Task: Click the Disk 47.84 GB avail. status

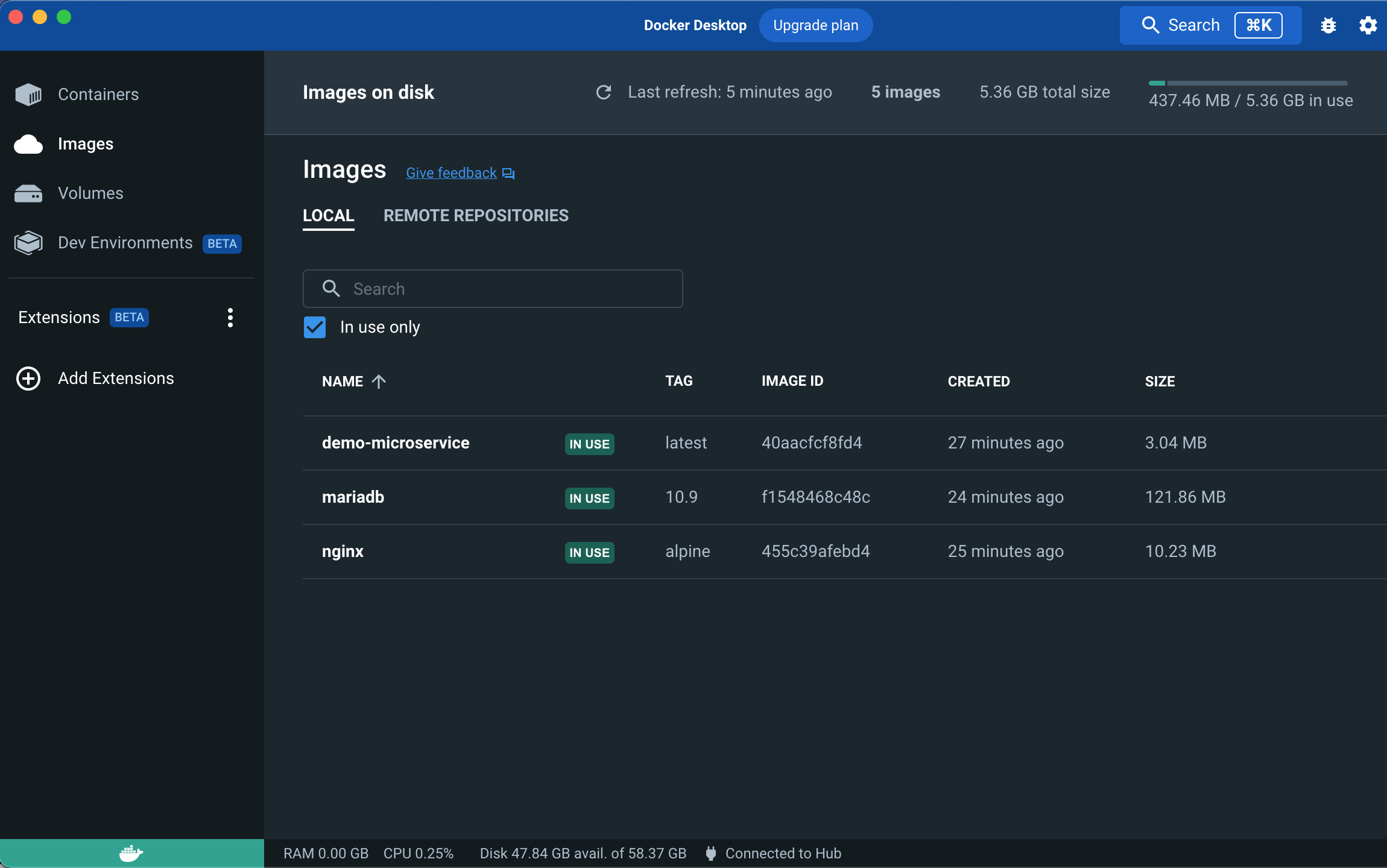Action: pos(583,854)
